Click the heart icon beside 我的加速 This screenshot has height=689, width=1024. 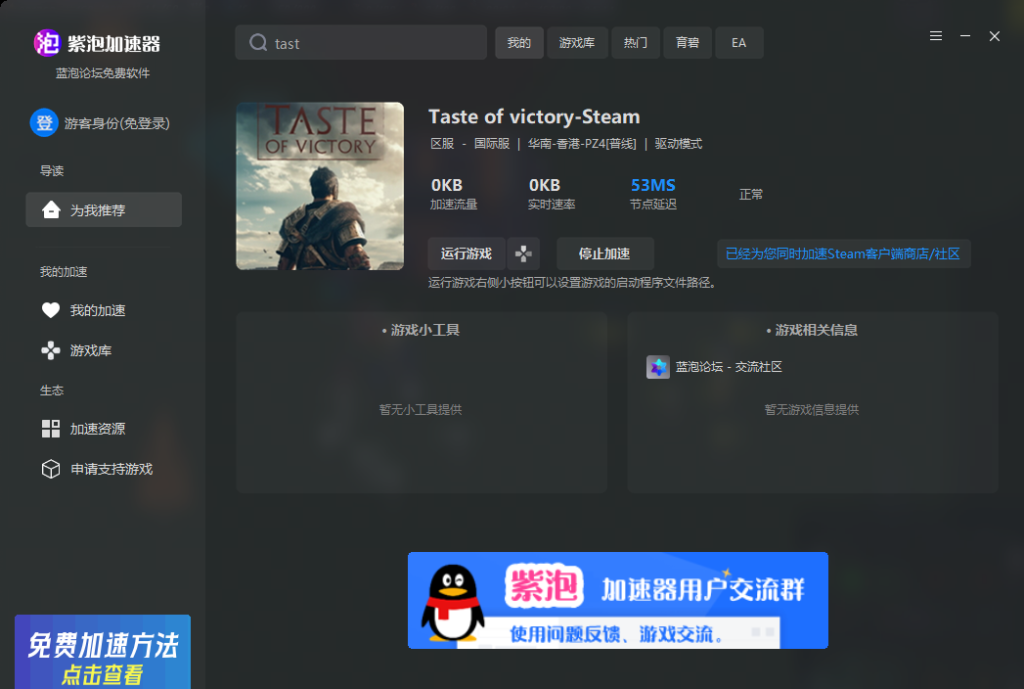tap(50, 310)
